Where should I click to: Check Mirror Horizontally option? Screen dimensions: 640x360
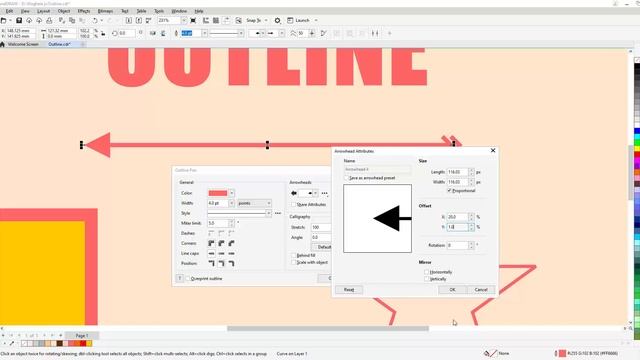coord(427,272)
